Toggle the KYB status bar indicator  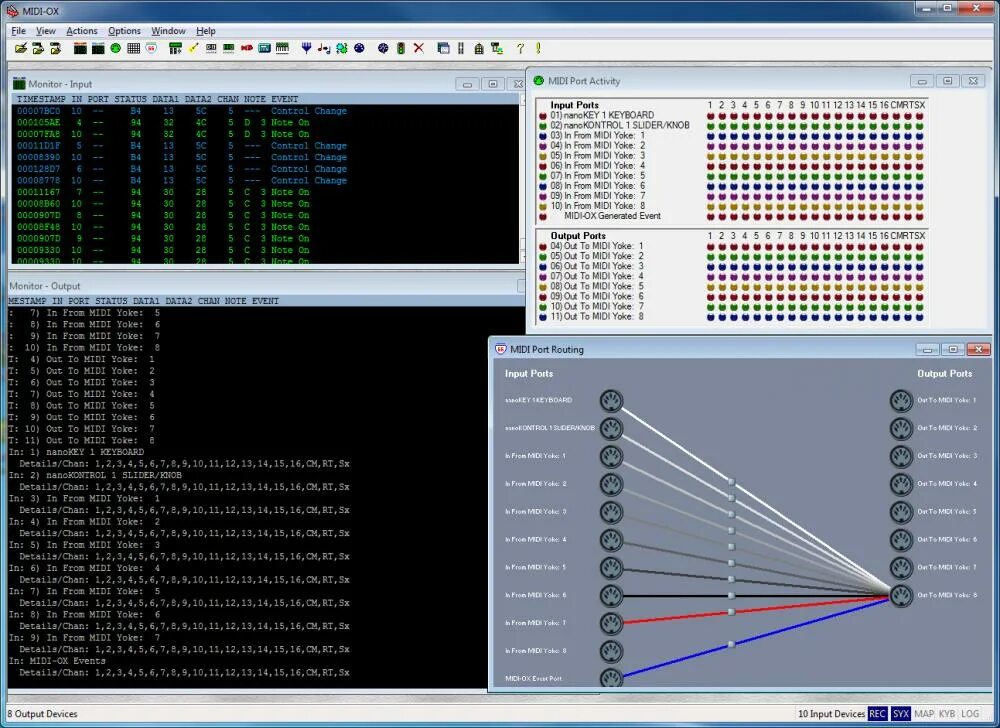[x=947, y=714]
